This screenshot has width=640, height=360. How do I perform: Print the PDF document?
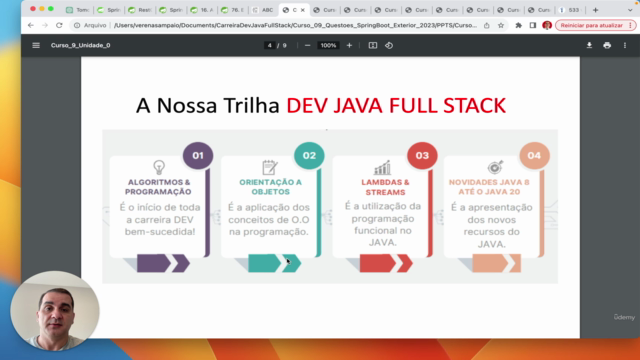click(x=607, y=45)
